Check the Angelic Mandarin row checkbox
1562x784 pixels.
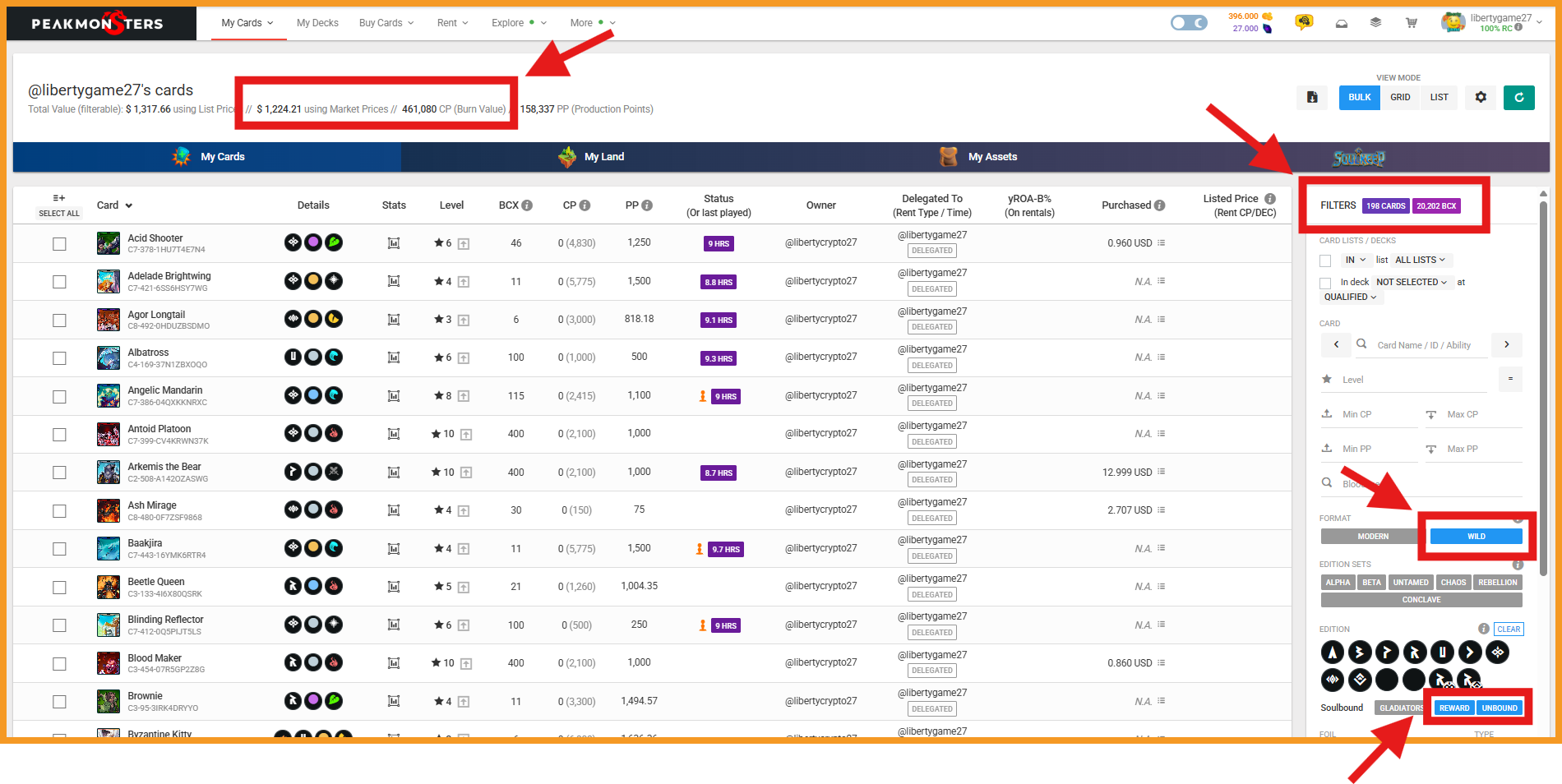click(59, 397)
